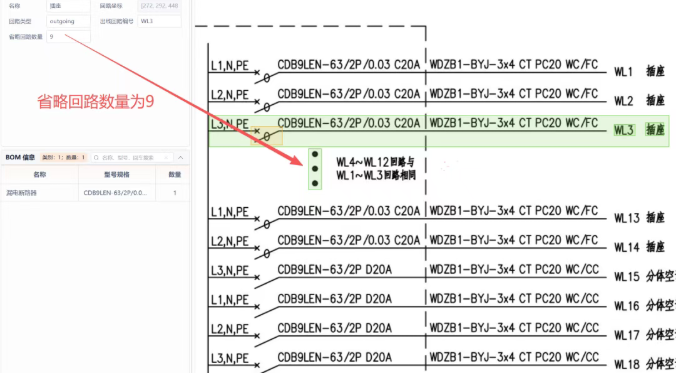Click the 数量 column header in the BOM table
This screenshot has width=682, height=388.
174,174
